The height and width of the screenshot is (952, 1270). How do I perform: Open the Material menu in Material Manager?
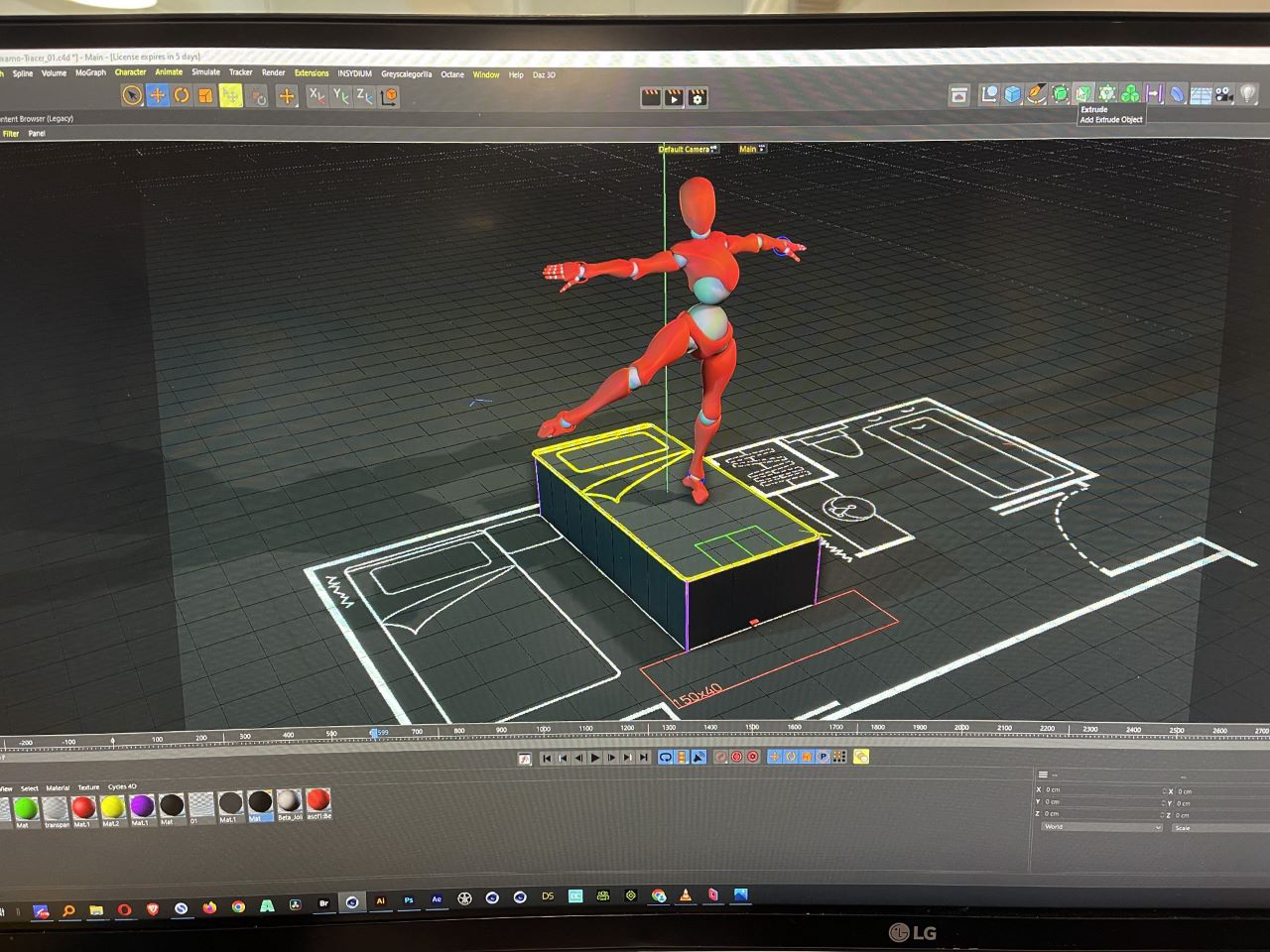pyautogui.click(x=59, y=787)
